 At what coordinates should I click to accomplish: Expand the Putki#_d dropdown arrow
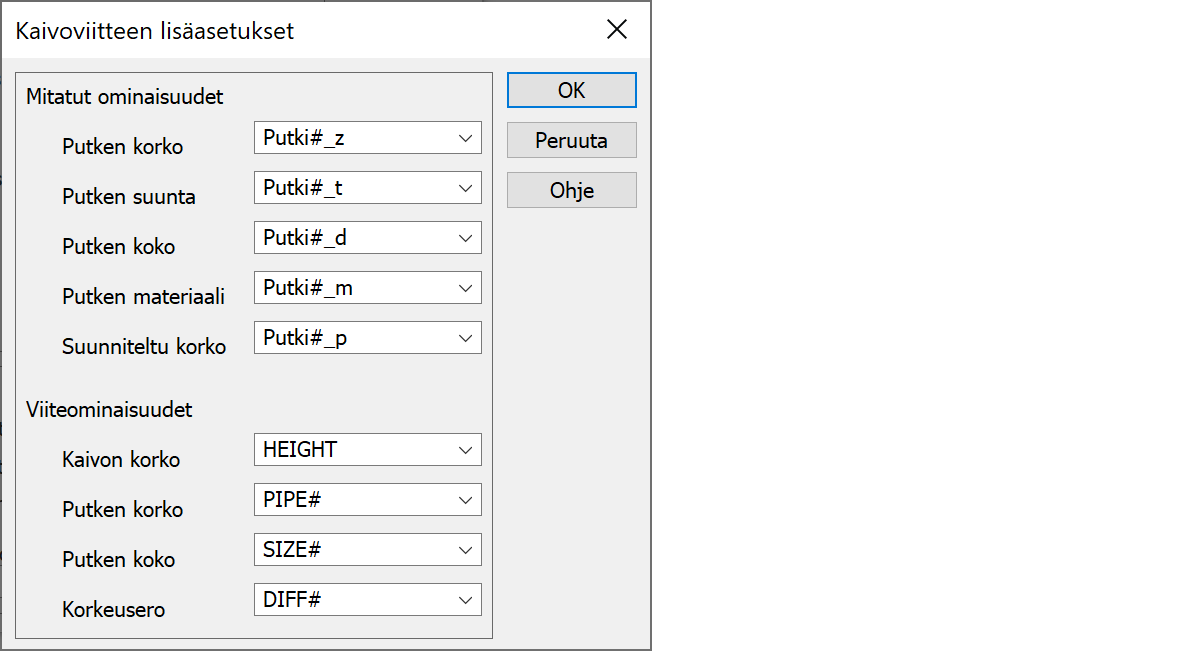coord(465,238)
